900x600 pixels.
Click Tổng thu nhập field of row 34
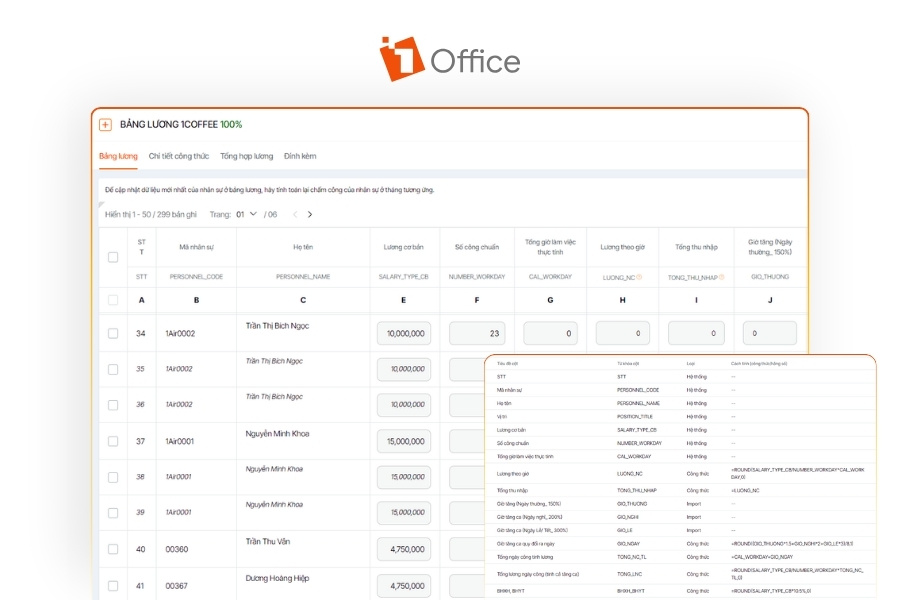pos(696,333)
